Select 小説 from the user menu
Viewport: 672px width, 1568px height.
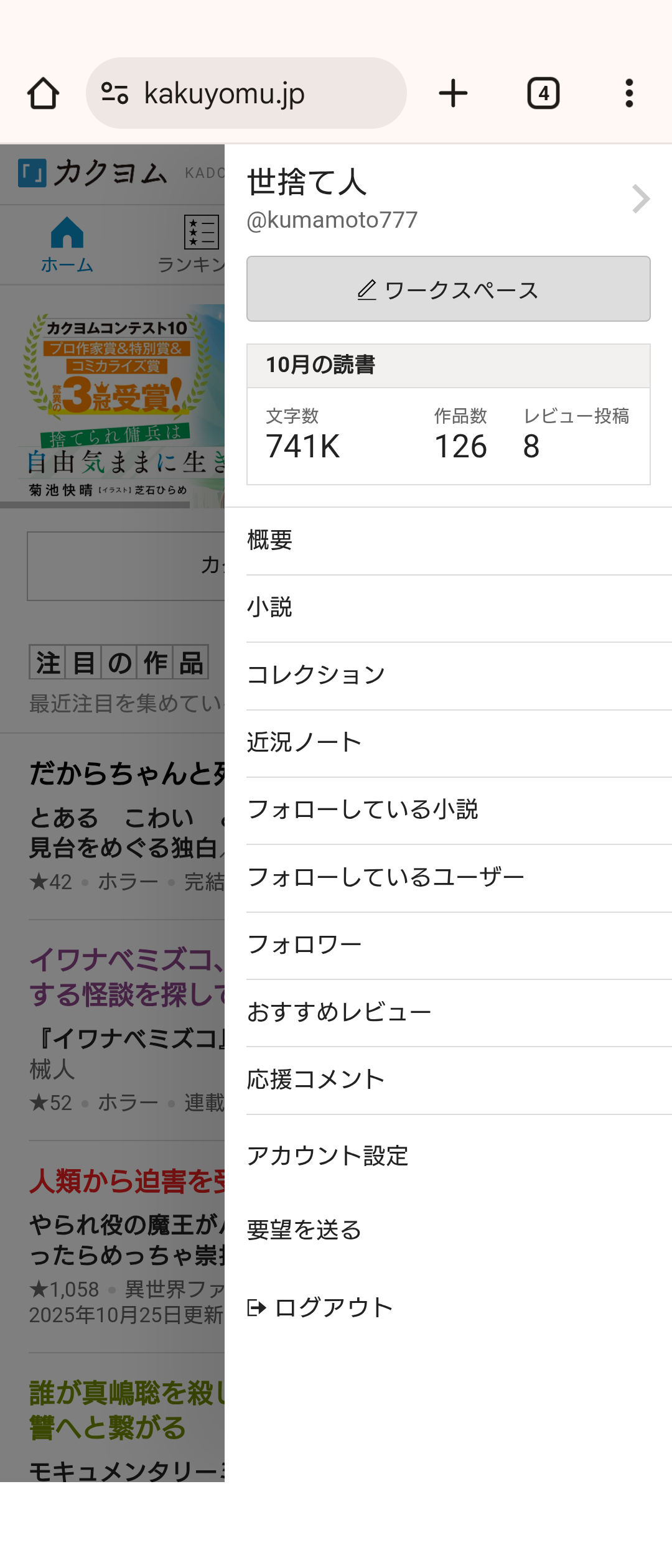pos(270,607)
